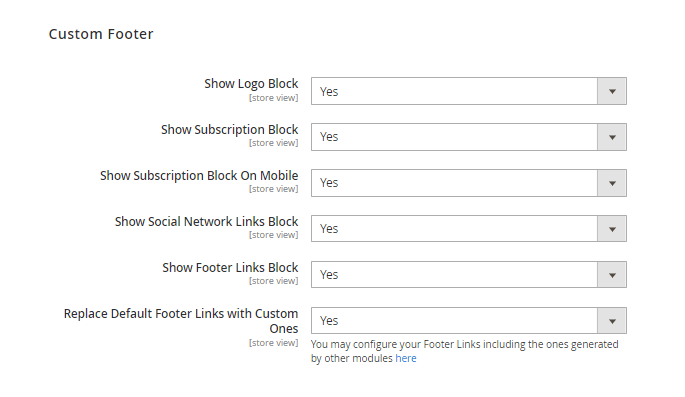This screenshot has height=397, width=685.
Task: Click the Show Logo Block label
Action: pyautogui.click(x=251, y=84)
